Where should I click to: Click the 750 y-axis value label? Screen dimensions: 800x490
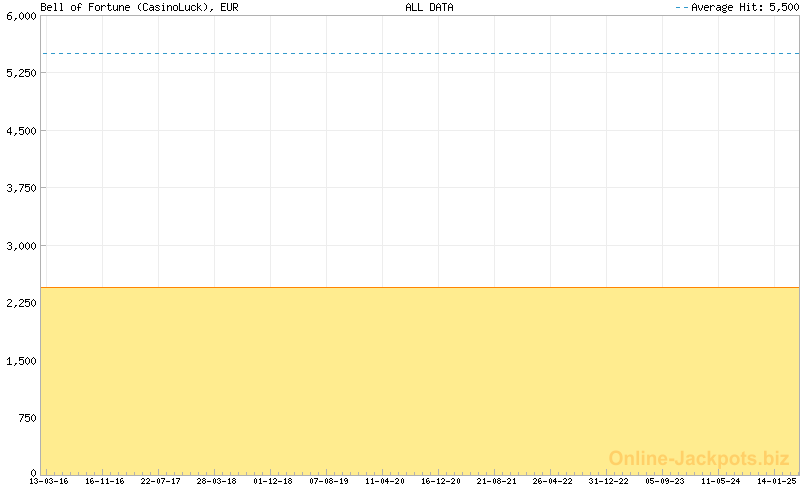point(25,417)
